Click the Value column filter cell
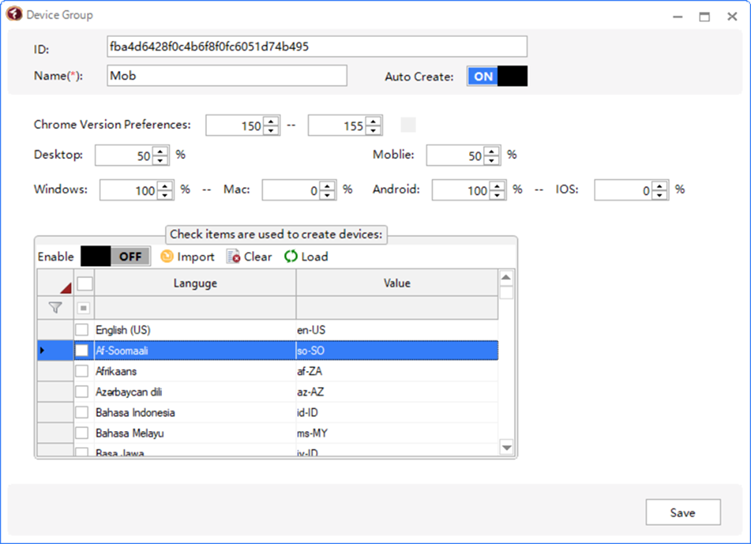Viewport: 751px width, 544px height. [397, 308]
